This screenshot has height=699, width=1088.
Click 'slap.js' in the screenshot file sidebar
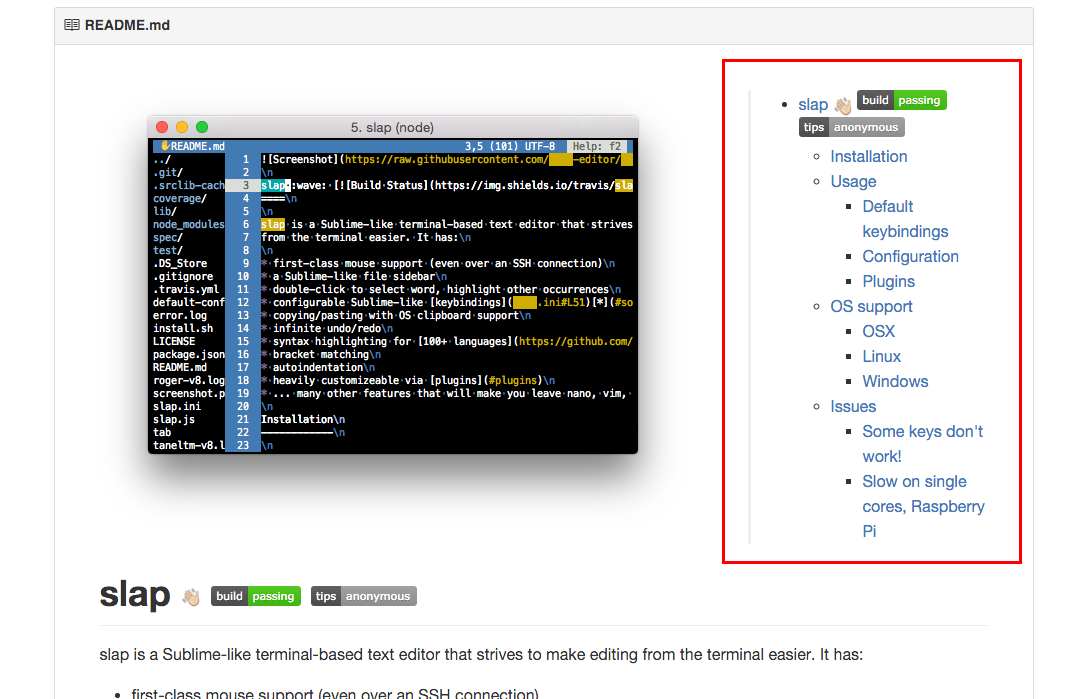click(174, 419)
